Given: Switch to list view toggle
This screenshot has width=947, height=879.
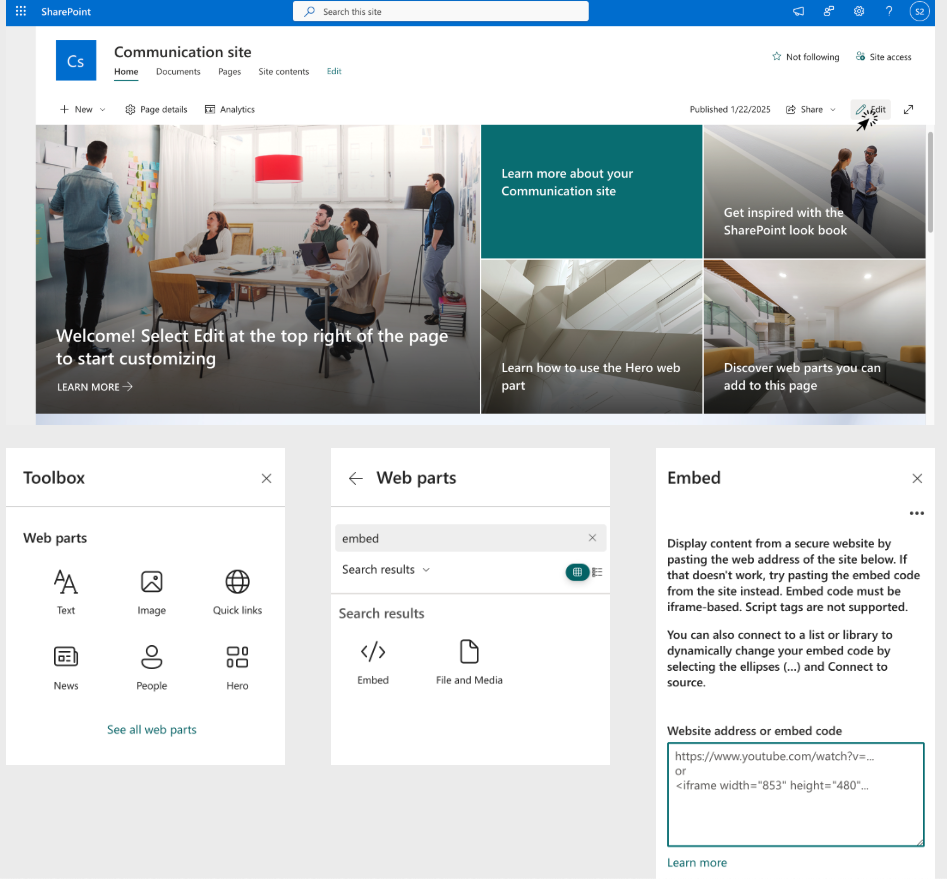Looking at the screenshot, I should (597, 572).
